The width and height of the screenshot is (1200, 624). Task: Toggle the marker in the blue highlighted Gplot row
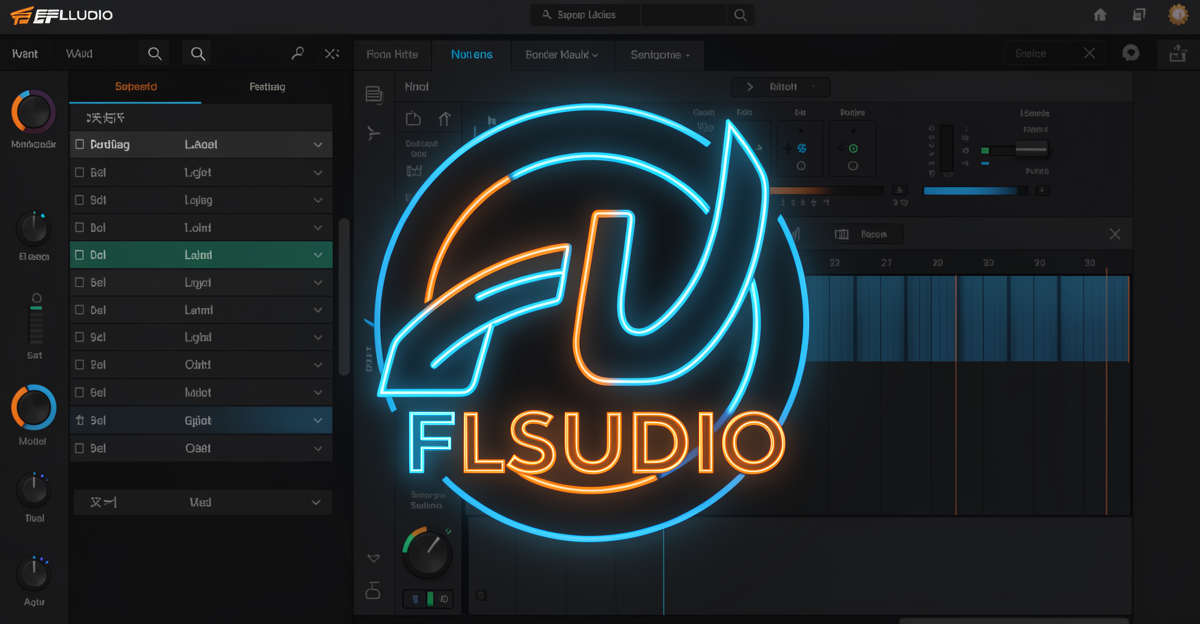80,421
